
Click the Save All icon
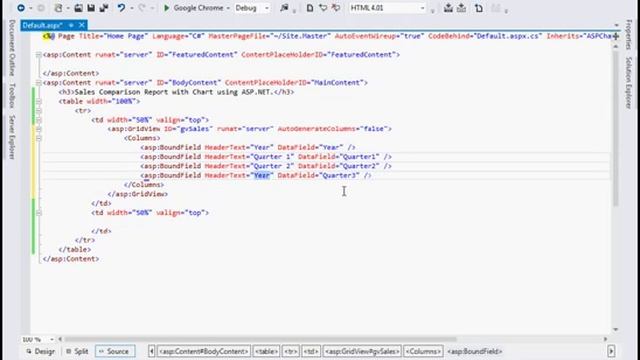click(x=104, y=8)
